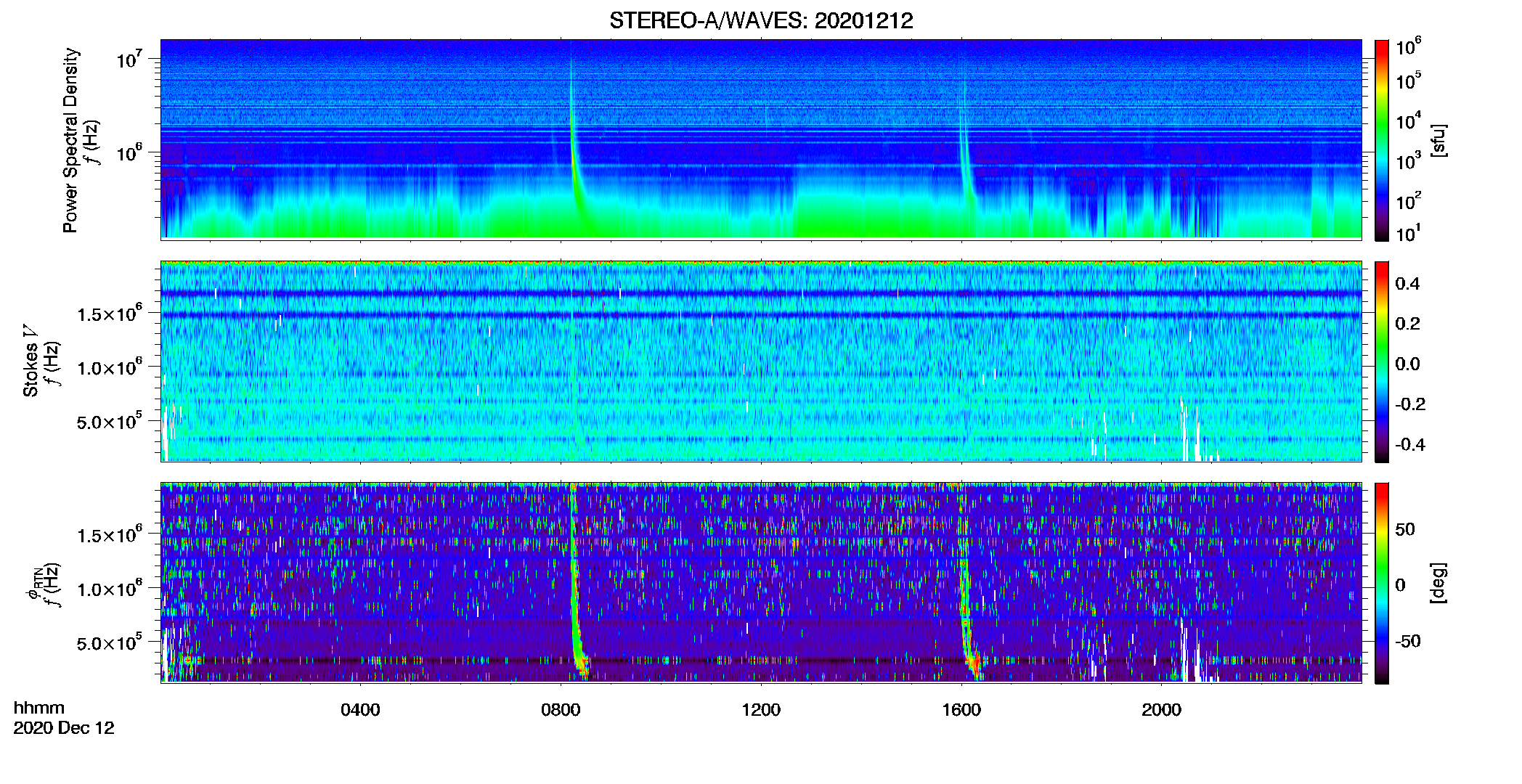Click the 0800 time tick label
The width and height of the screenshot is (1522, 784).
(561, 709)
